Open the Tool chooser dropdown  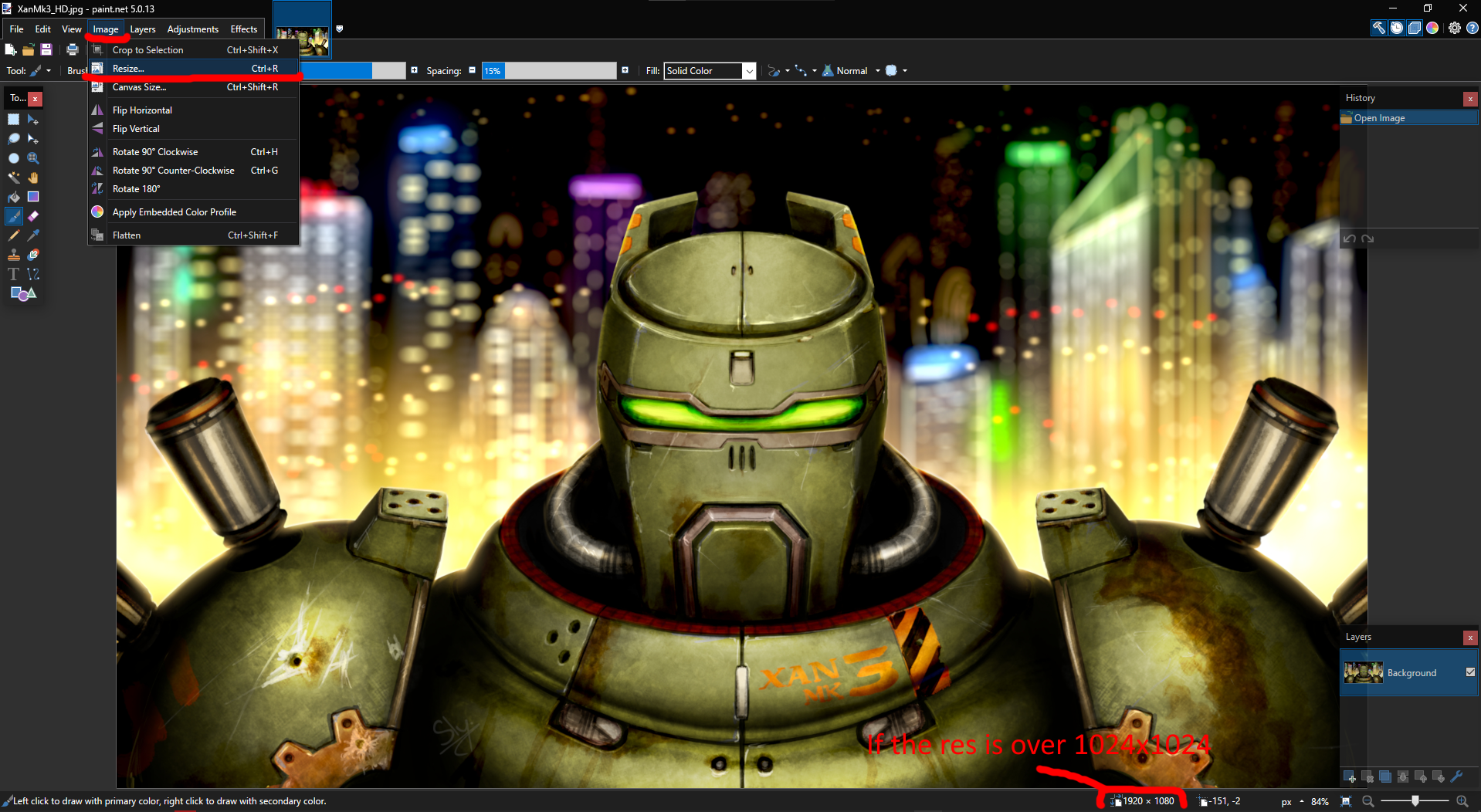tap(39, 71)
